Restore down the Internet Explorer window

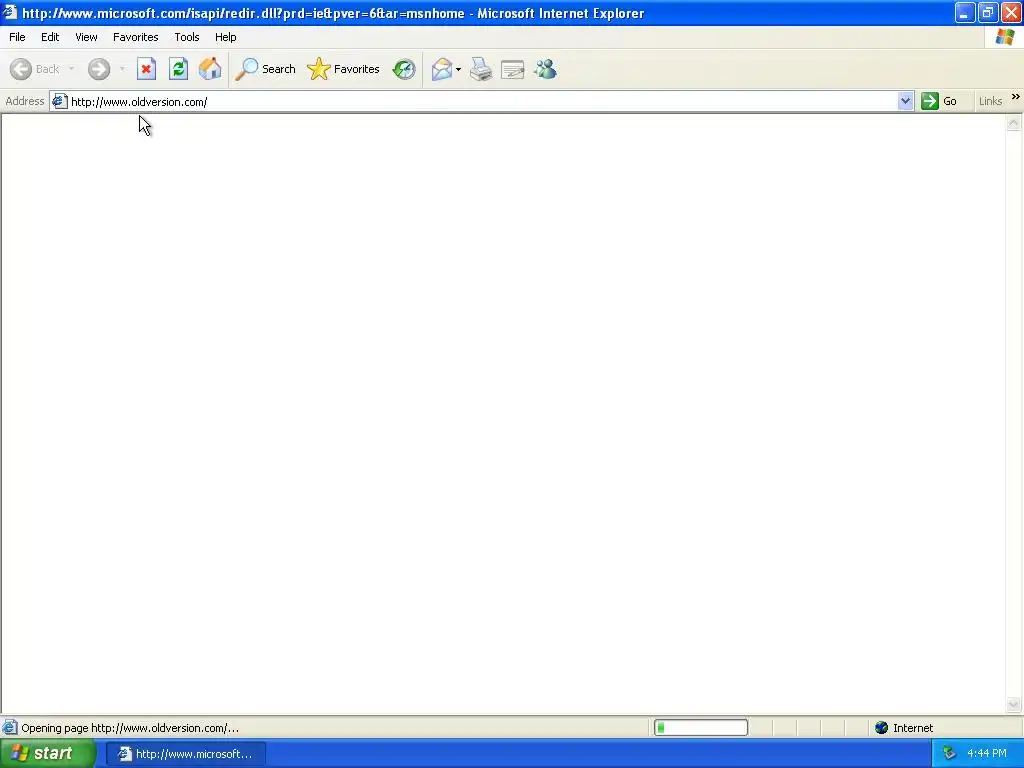(987, 13)
